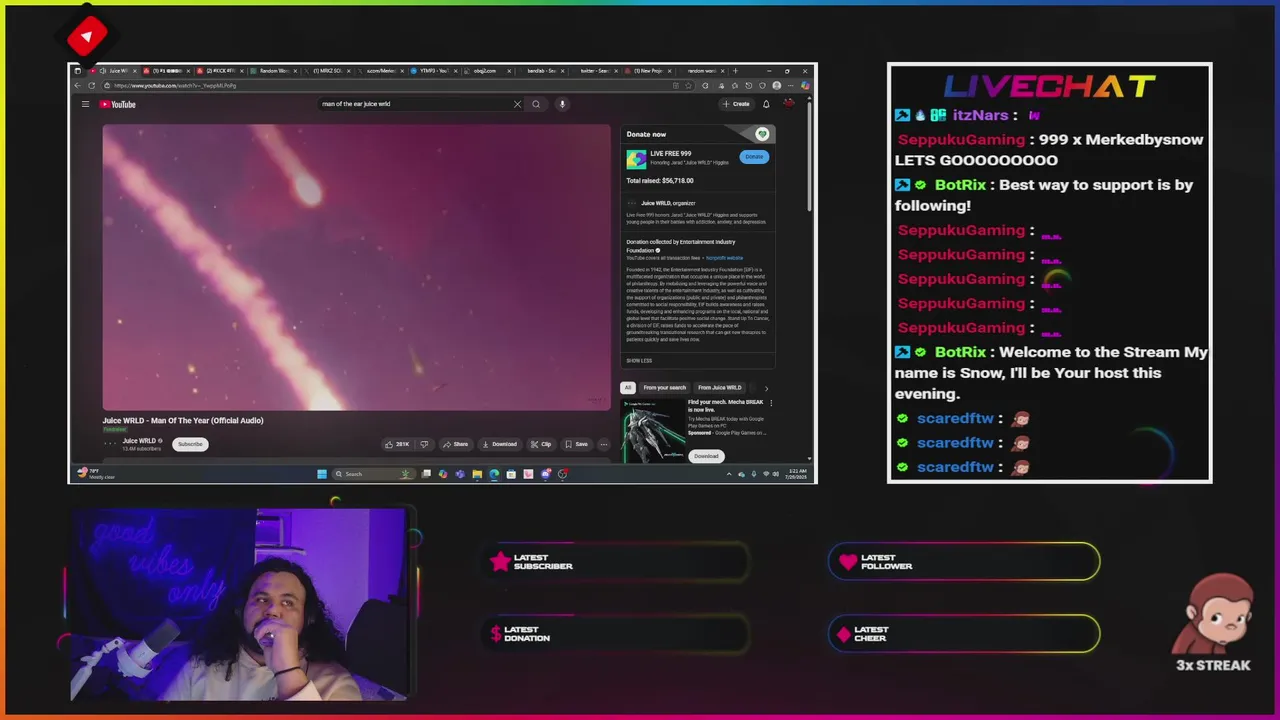The image size is (1280, 720).
Task: Click the YouTube Create button
Action: point(736,104)
